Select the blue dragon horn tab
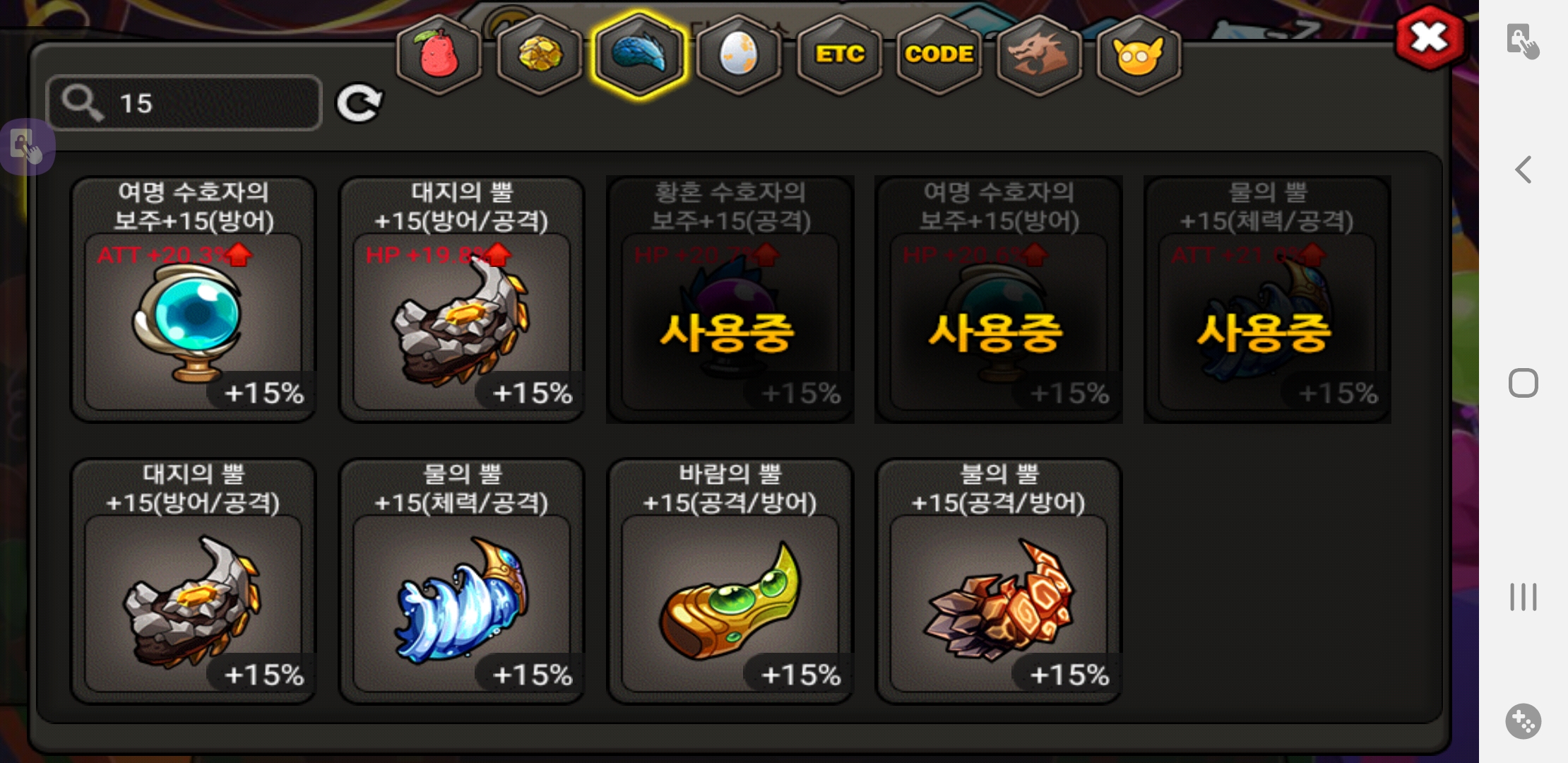Viewport: 1568px width, 763px height. [x=639, y=55]
